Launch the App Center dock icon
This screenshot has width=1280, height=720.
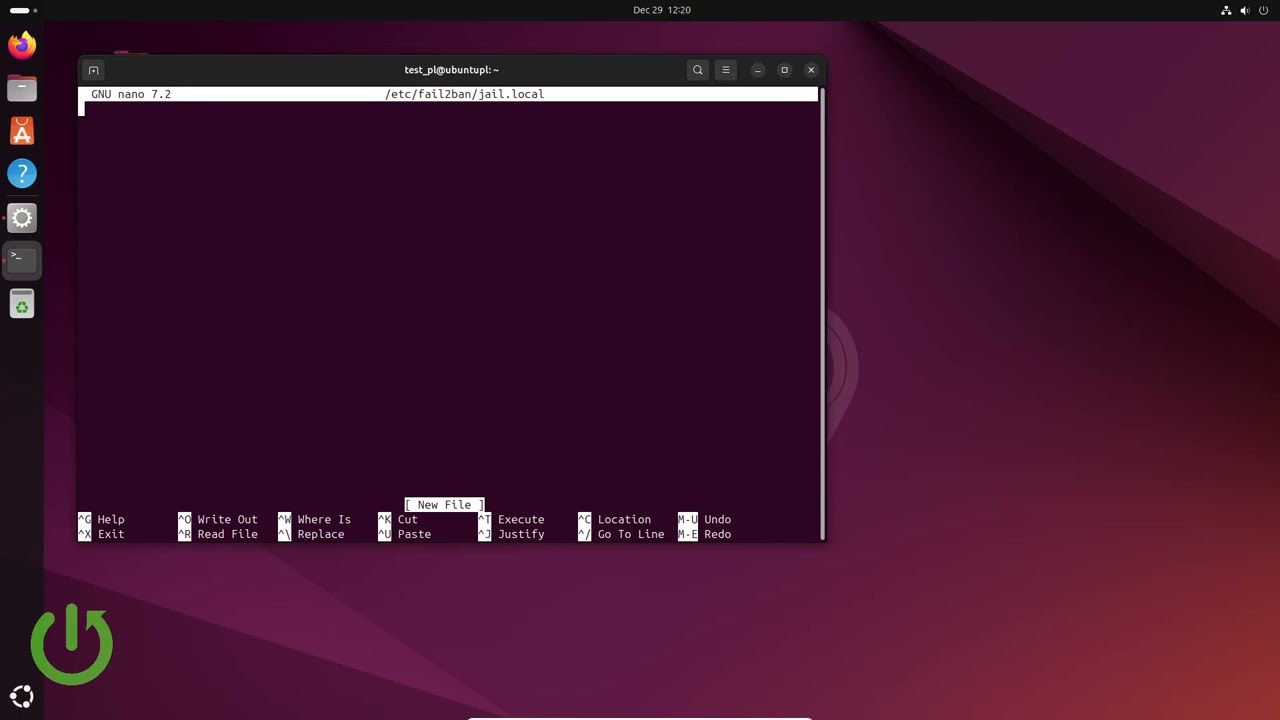click(22, 131)
